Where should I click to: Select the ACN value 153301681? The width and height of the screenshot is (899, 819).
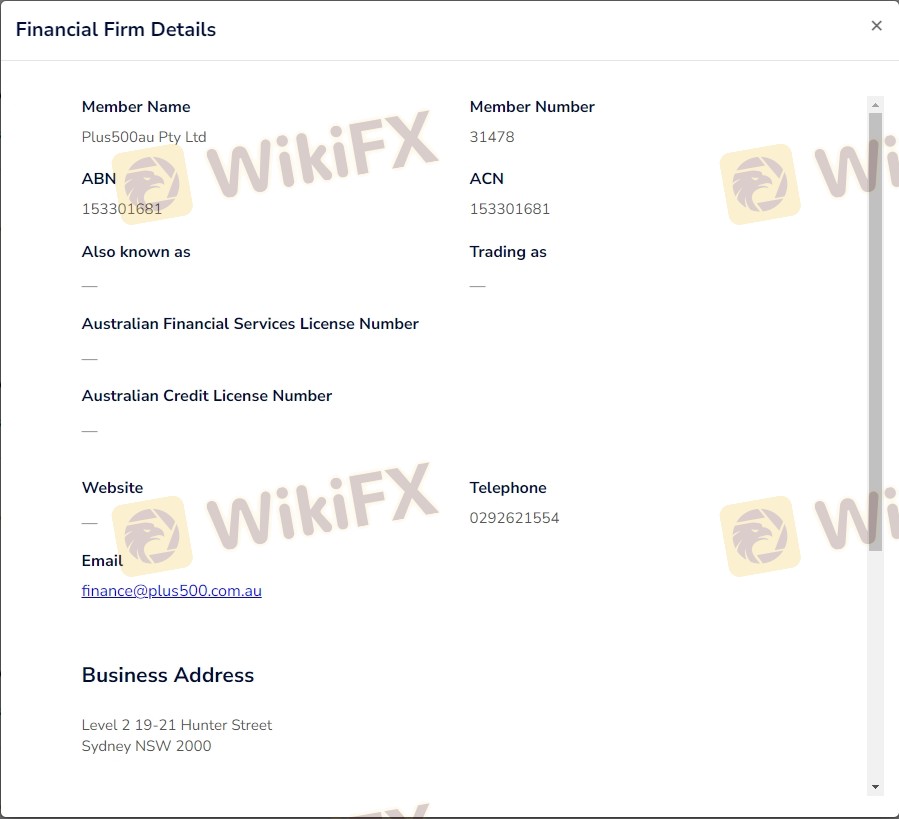pyautogui.click(x=510, y=209)
